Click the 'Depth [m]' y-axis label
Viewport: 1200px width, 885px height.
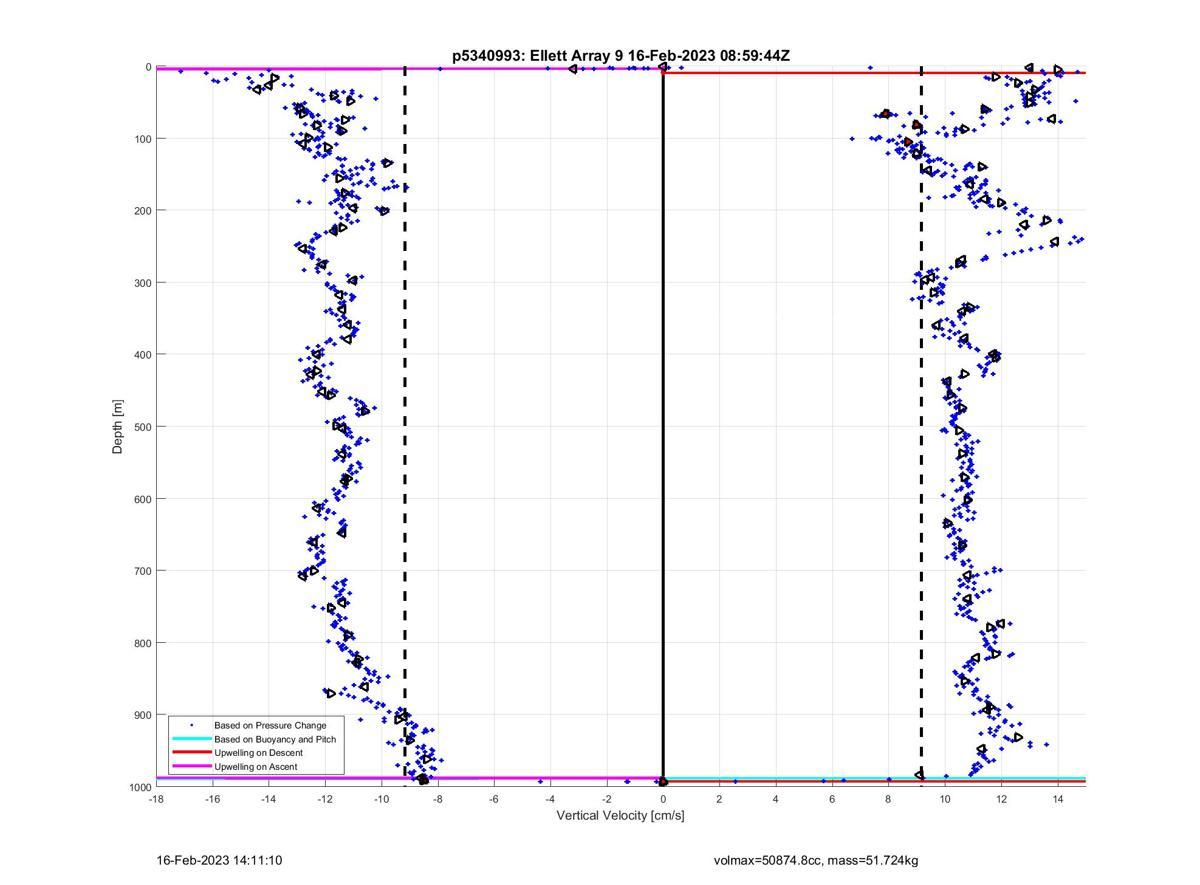click(x=118, y=427)
